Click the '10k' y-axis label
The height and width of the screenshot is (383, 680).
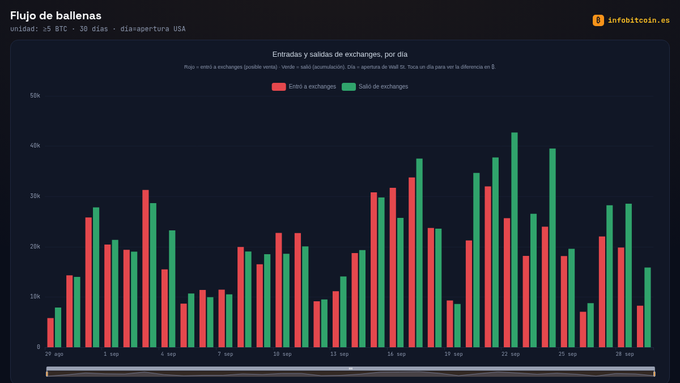coord(35,297)
